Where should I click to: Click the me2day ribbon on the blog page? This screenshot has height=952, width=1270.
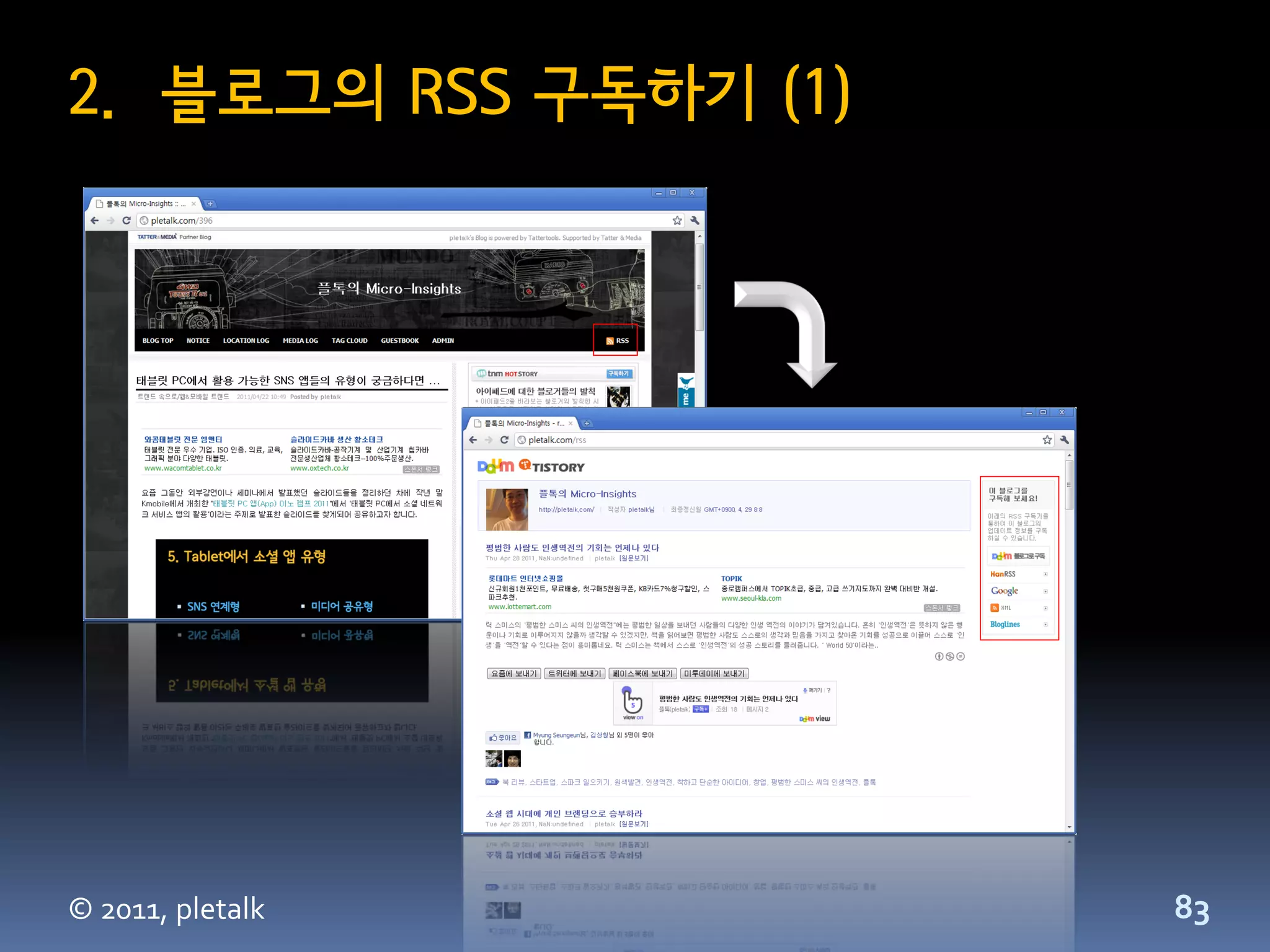(x=686, y=390)
